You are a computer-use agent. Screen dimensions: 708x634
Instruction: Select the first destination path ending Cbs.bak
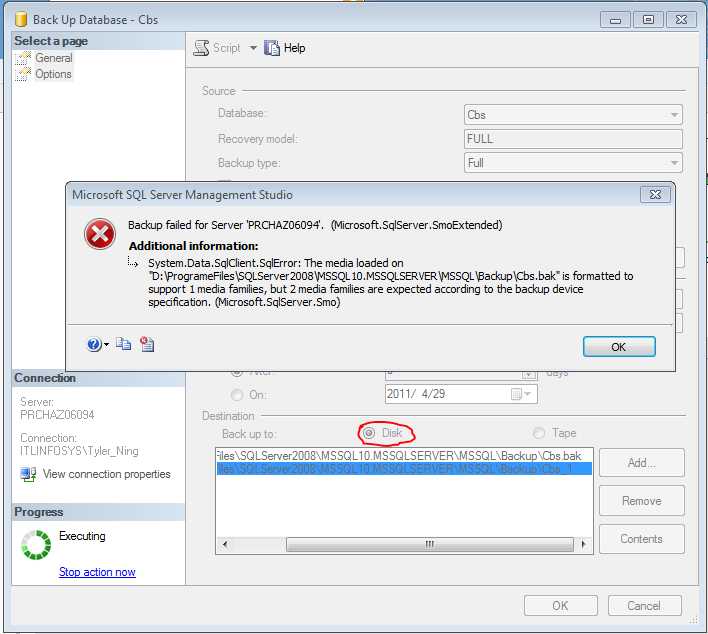(x=404, y=456)
